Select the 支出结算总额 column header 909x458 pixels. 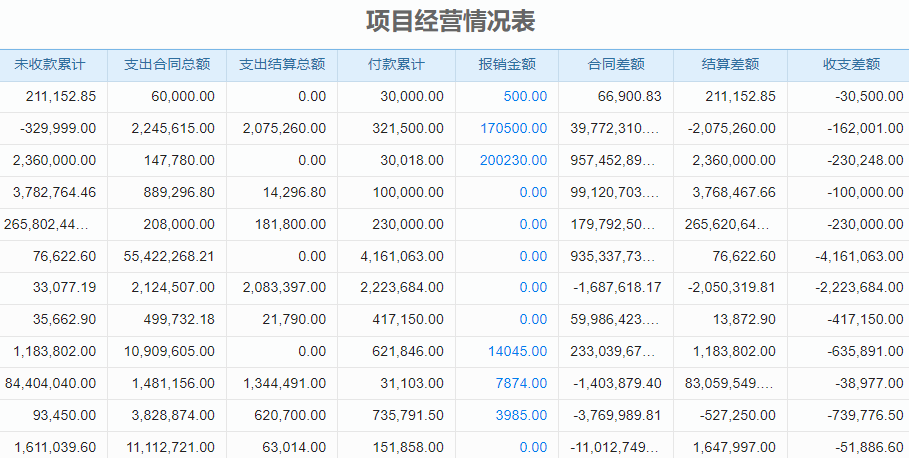[x=282, y=65]
